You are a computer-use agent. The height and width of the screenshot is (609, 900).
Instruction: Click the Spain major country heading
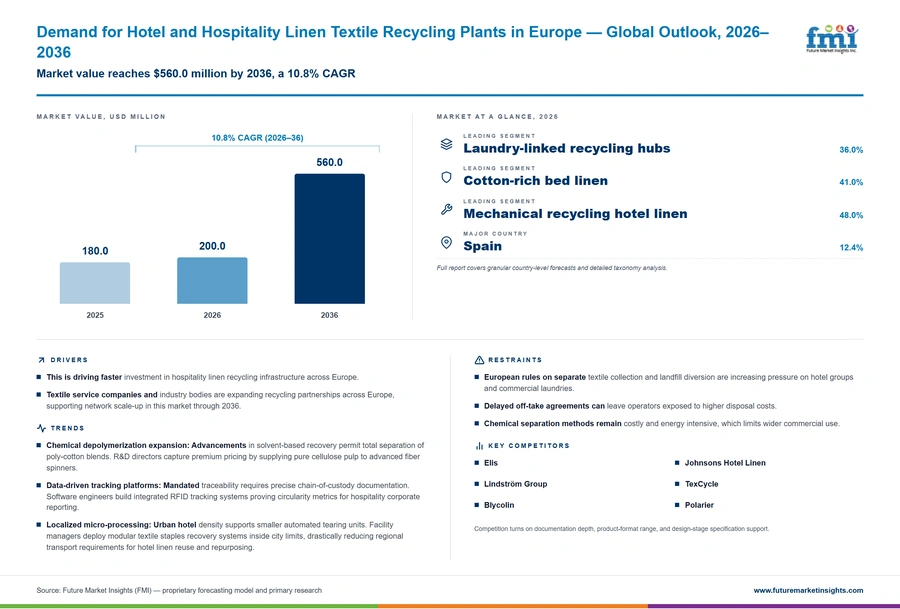coord(482,246)
